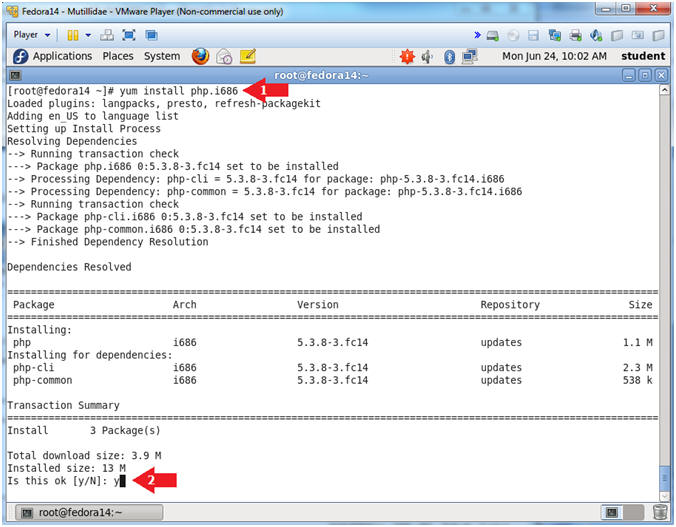Viewport: 676px width, 527px height.
Task: Click the 'Dependencies Resolved' line
Action: pos(69,267)
